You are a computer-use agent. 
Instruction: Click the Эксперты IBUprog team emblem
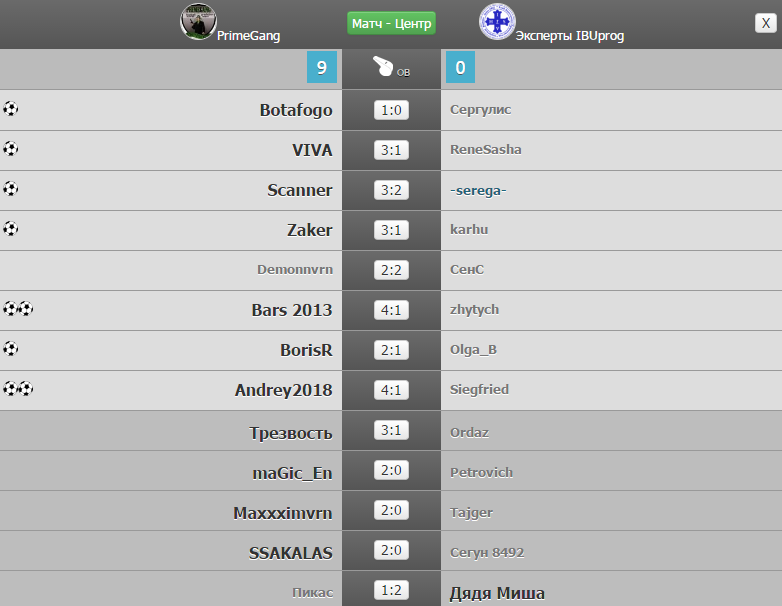[x=497, y=21]
